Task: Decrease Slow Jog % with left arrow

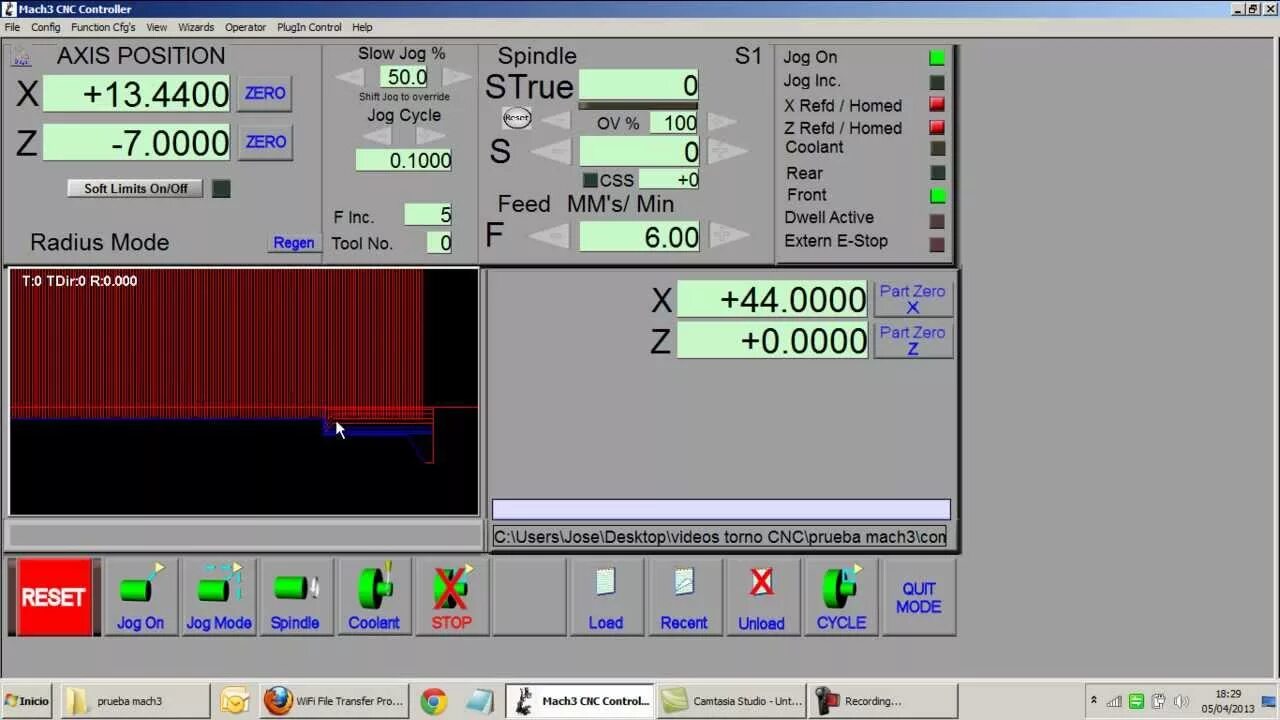Action: [x=351, y=77]
